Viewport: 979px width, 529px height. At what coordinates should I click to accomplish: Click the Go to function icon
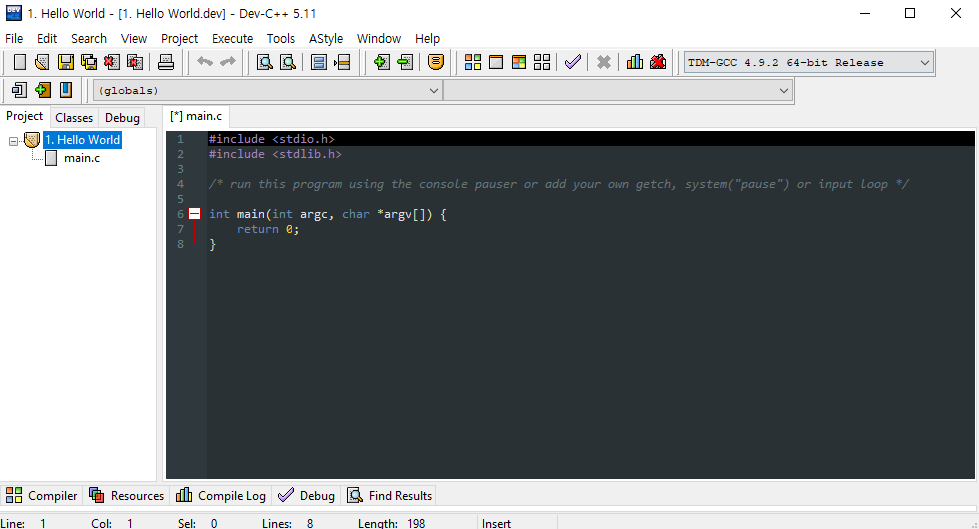318,62
